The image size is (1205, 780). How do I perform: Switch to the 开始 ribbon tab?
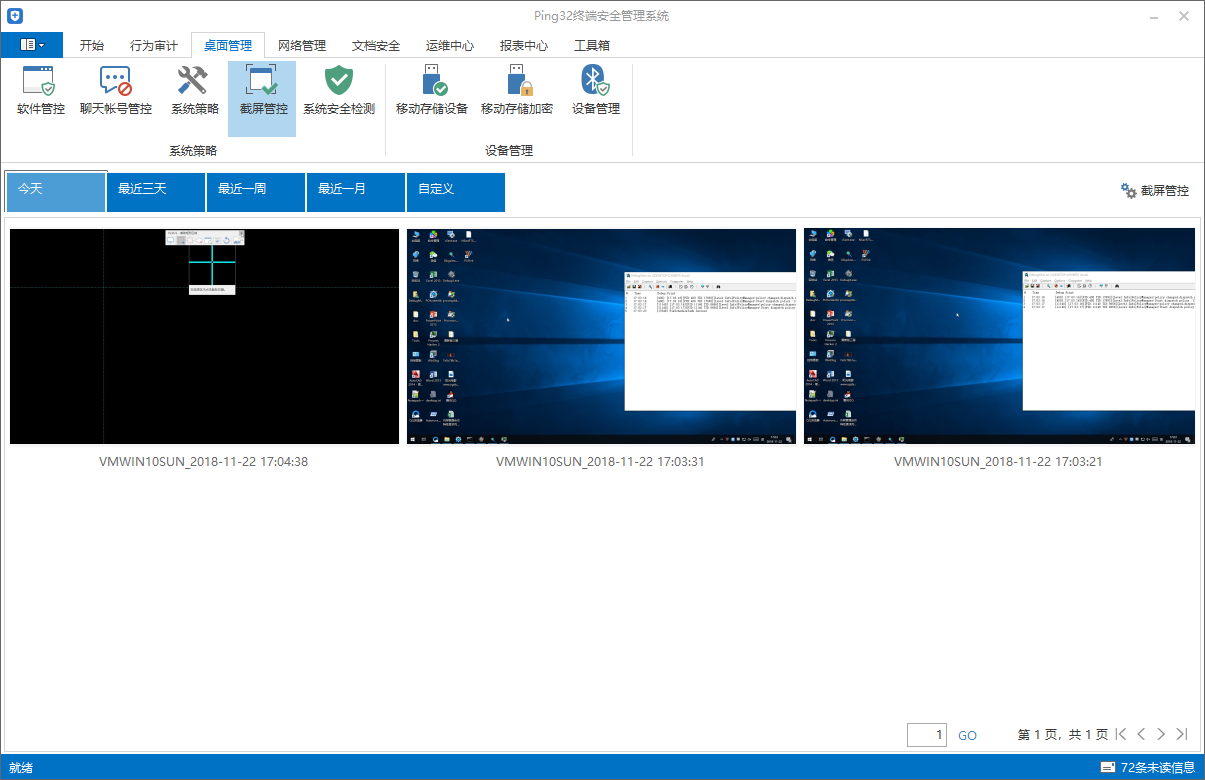(92, 45)
